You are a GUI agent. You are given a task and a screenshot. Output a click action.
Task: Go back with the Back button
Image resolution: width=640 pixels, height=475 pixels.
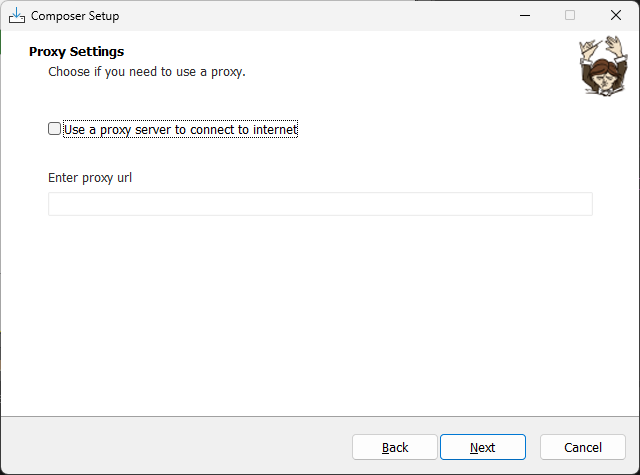coord(395,447)
